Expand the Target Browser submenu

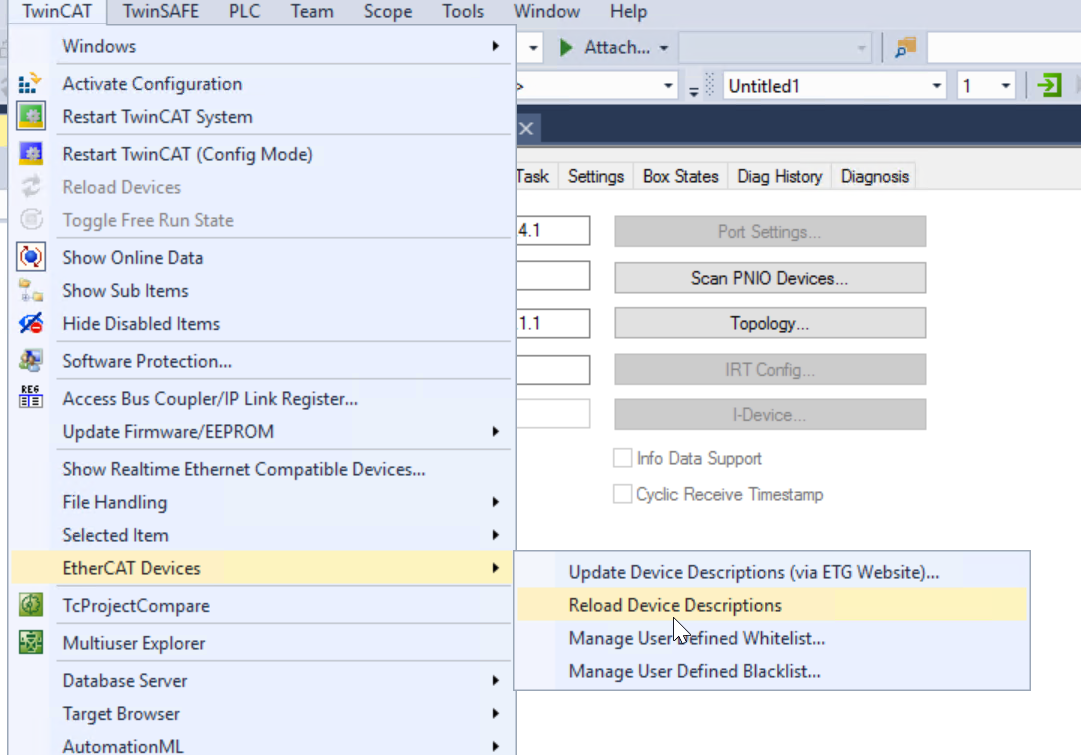[495, 713]
